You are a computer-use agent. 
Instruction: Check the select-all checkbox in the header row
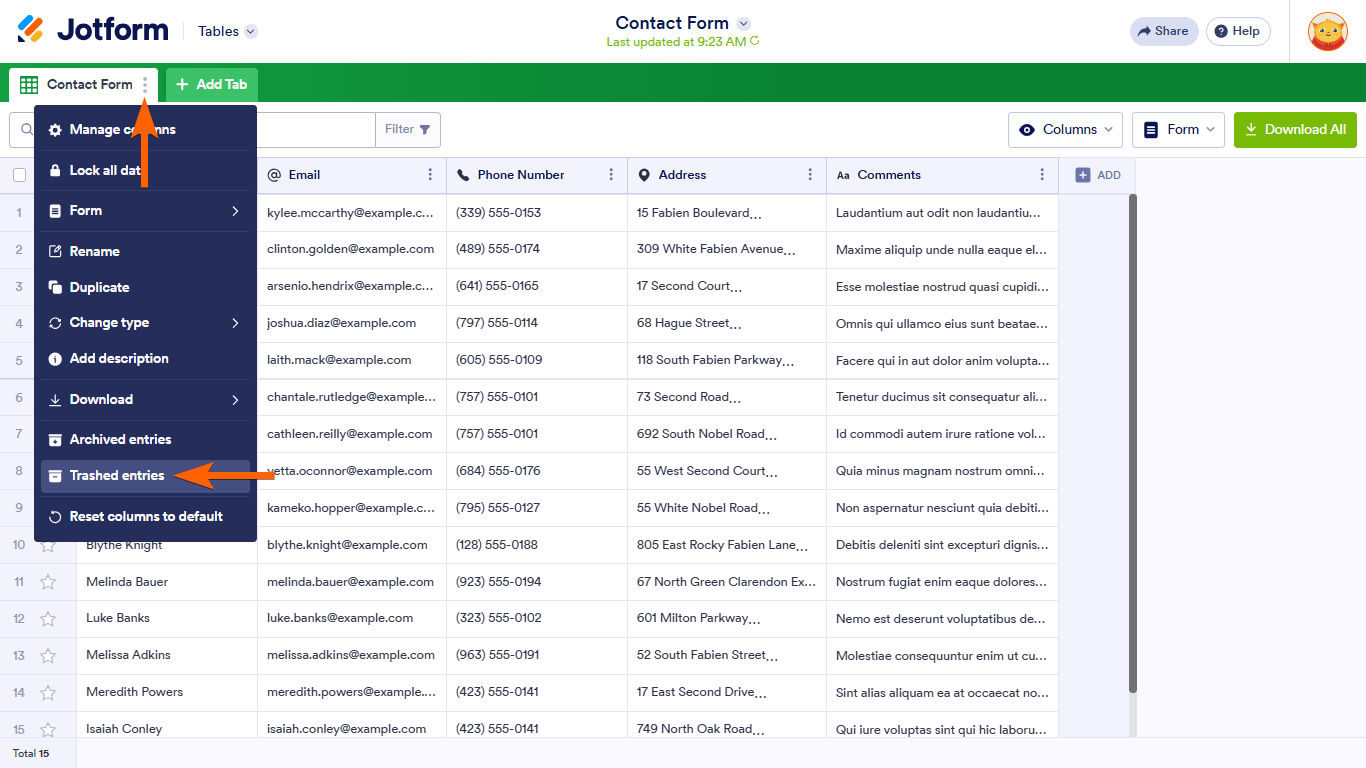[x=17, y=174]
